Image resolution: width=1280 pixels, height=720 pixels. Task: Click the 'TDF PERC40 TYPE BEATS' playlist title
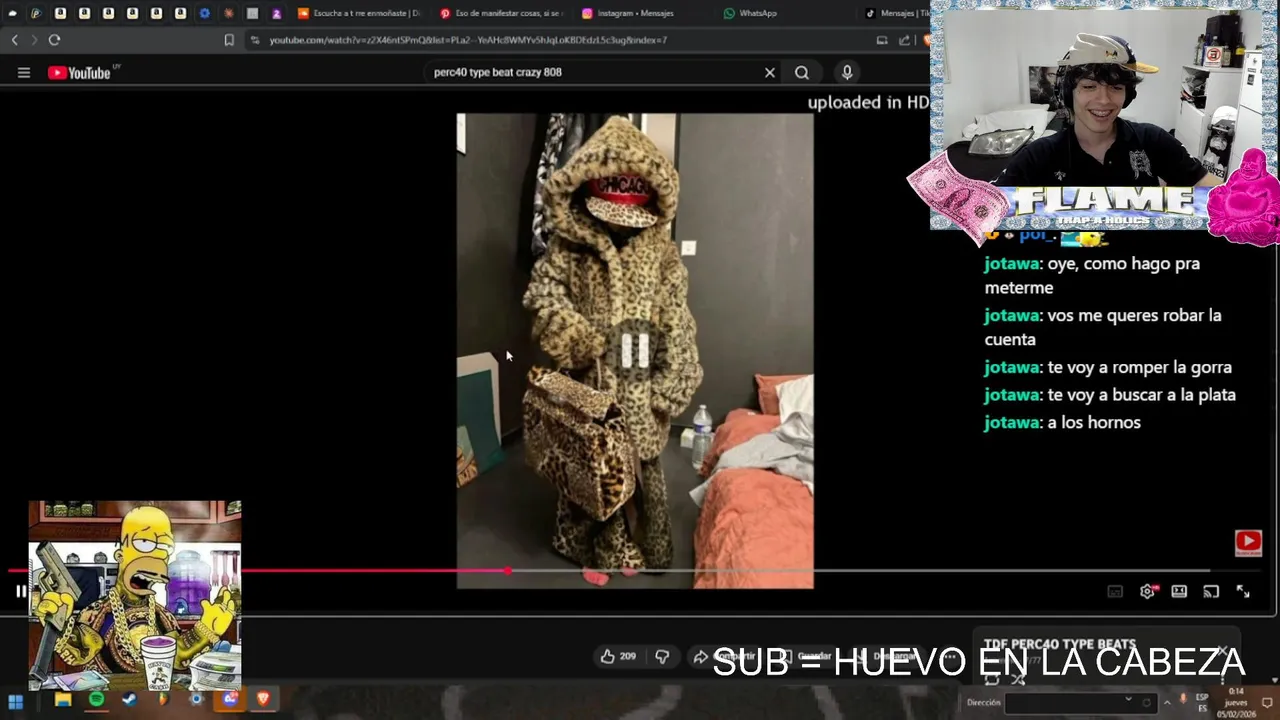pyautogui.click(x=1060, y=644)
